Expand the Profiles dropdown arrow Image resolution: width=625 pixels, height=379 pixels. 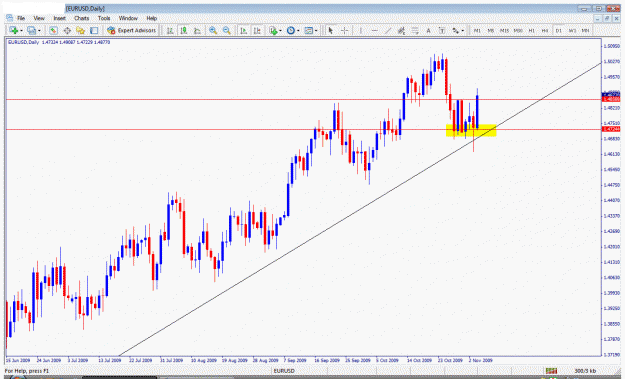(x=39, y=31)
